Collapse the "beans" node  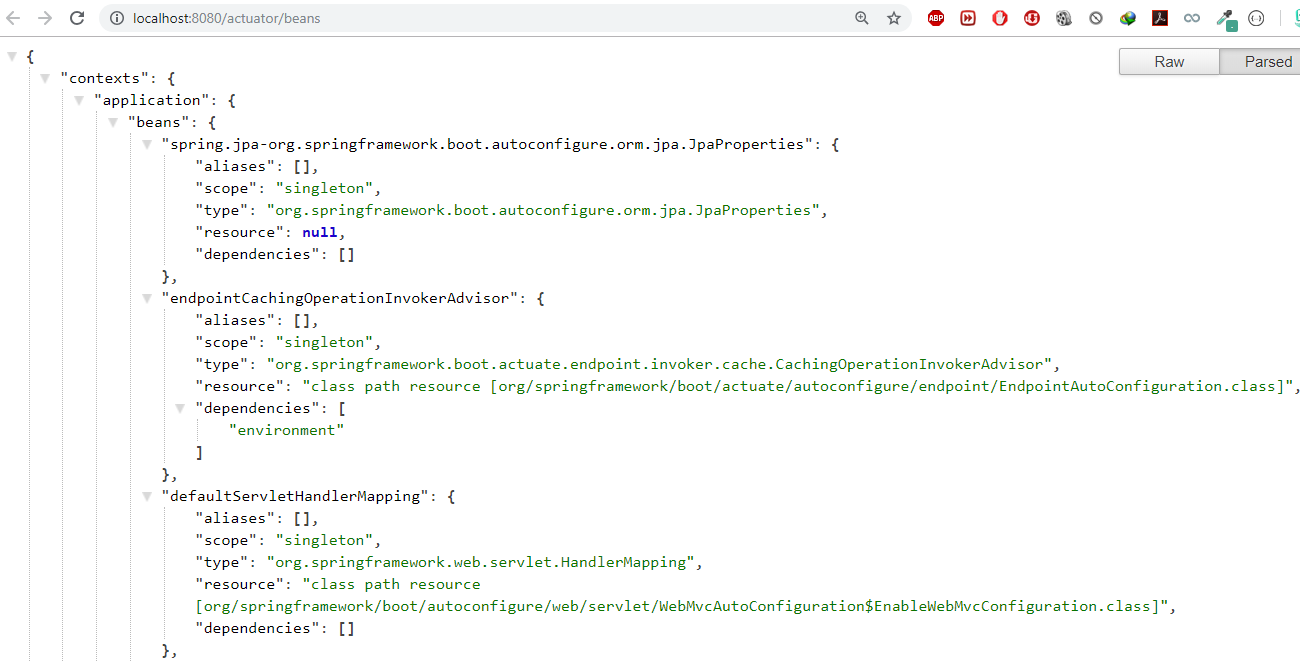(113, 122)
